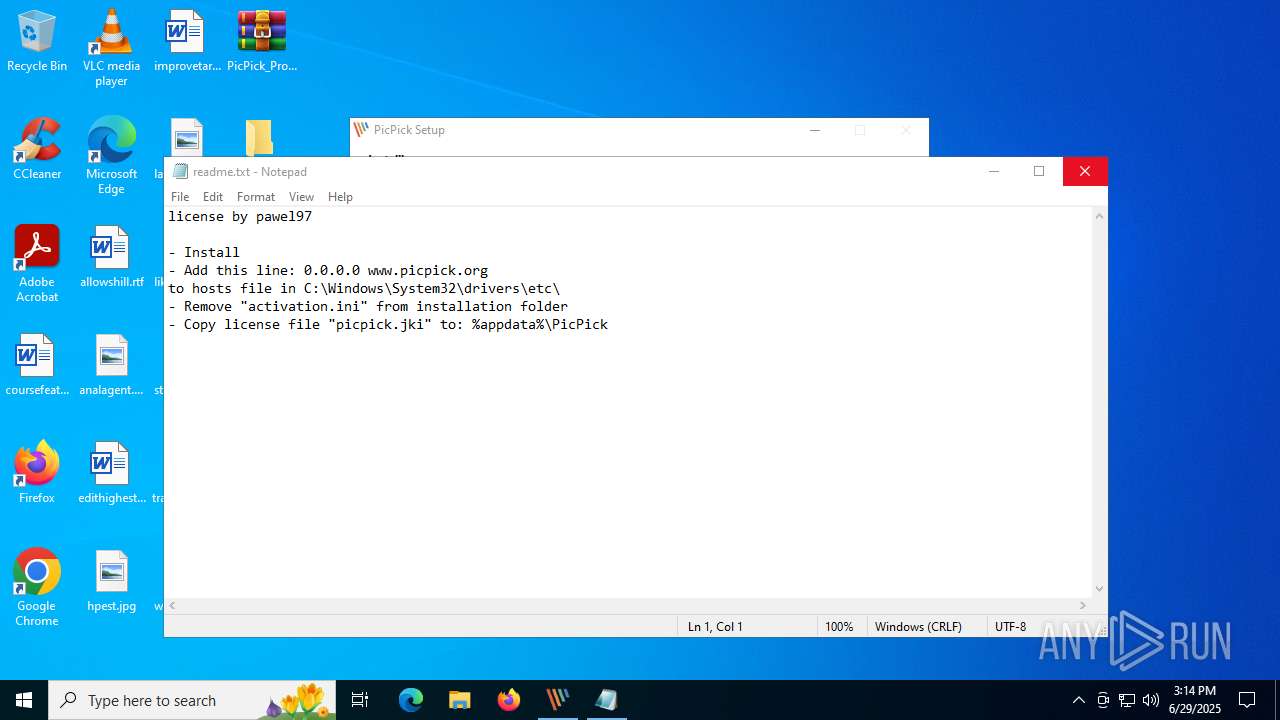The image size is (1280, 720).
Task: Open volume control tray icon
Action: click(1151, 700)
